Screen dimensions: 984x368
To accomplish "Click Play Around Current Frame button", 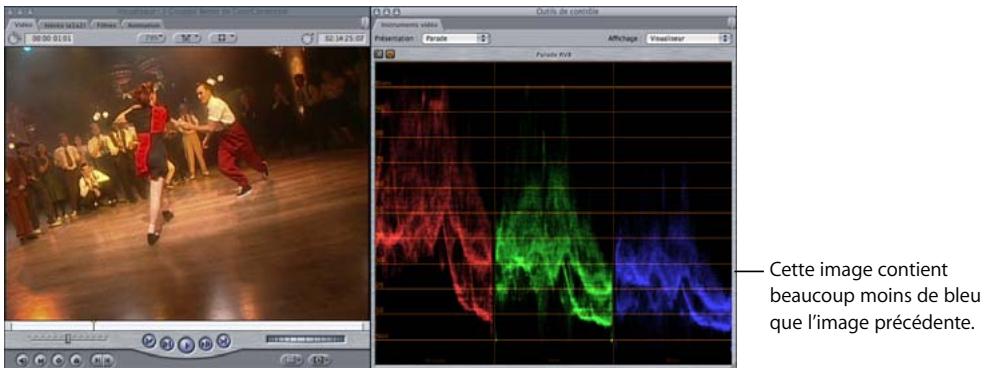I will pyautogui.click(x=206, y=343).
